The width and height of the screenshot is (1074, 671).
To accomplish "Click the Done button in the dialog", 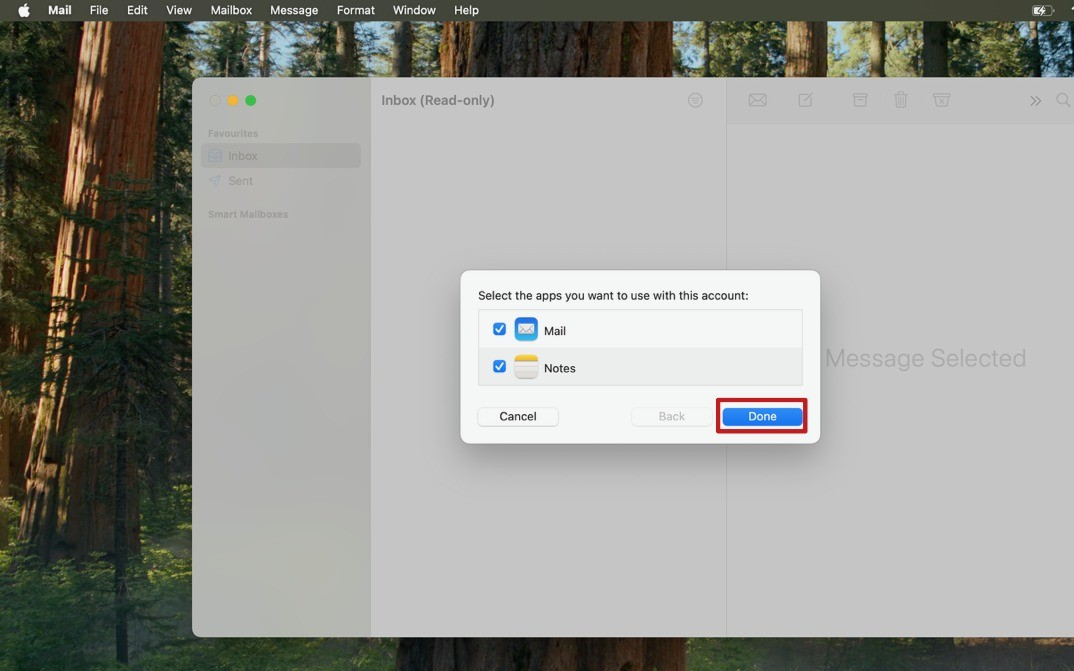I will coord(762,416).
